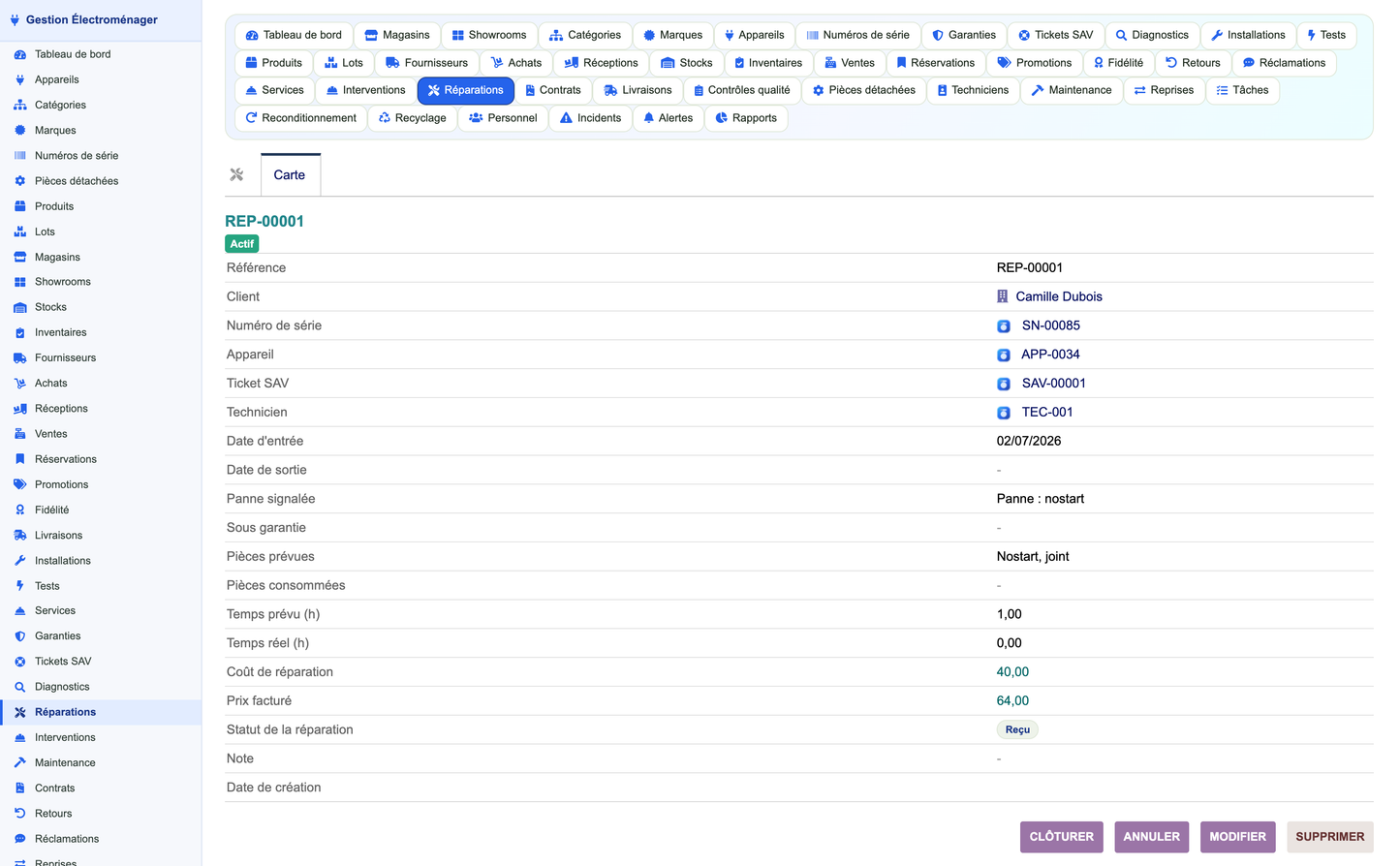Open the Tickets SAV top menu item

tap(1055, 35)
